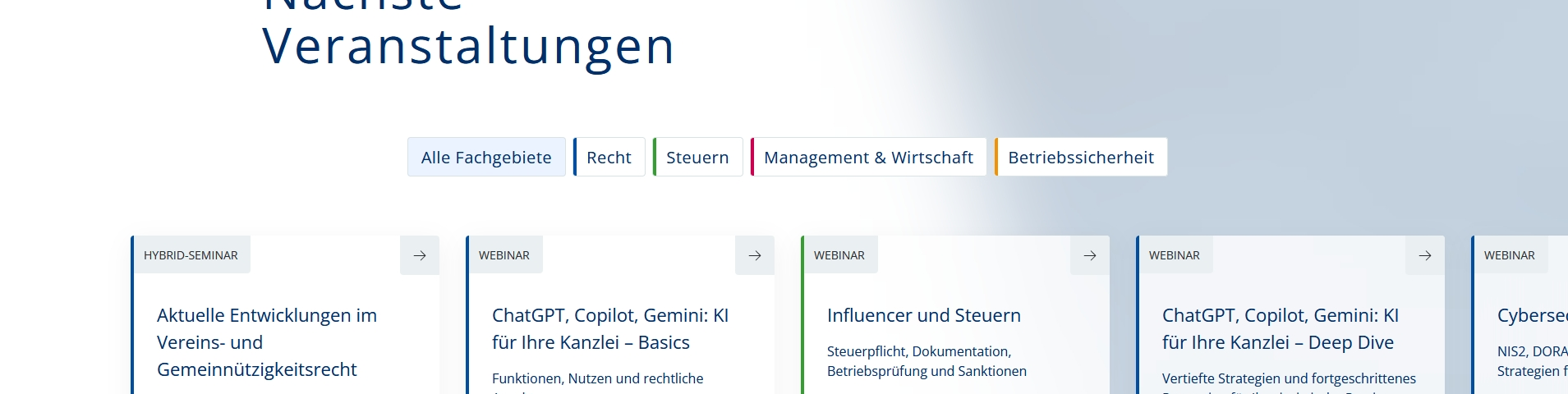This screenshot has height=394, width=1568.
Task: Click the WEBINAR badge on Influencer card
Action: 839,255
